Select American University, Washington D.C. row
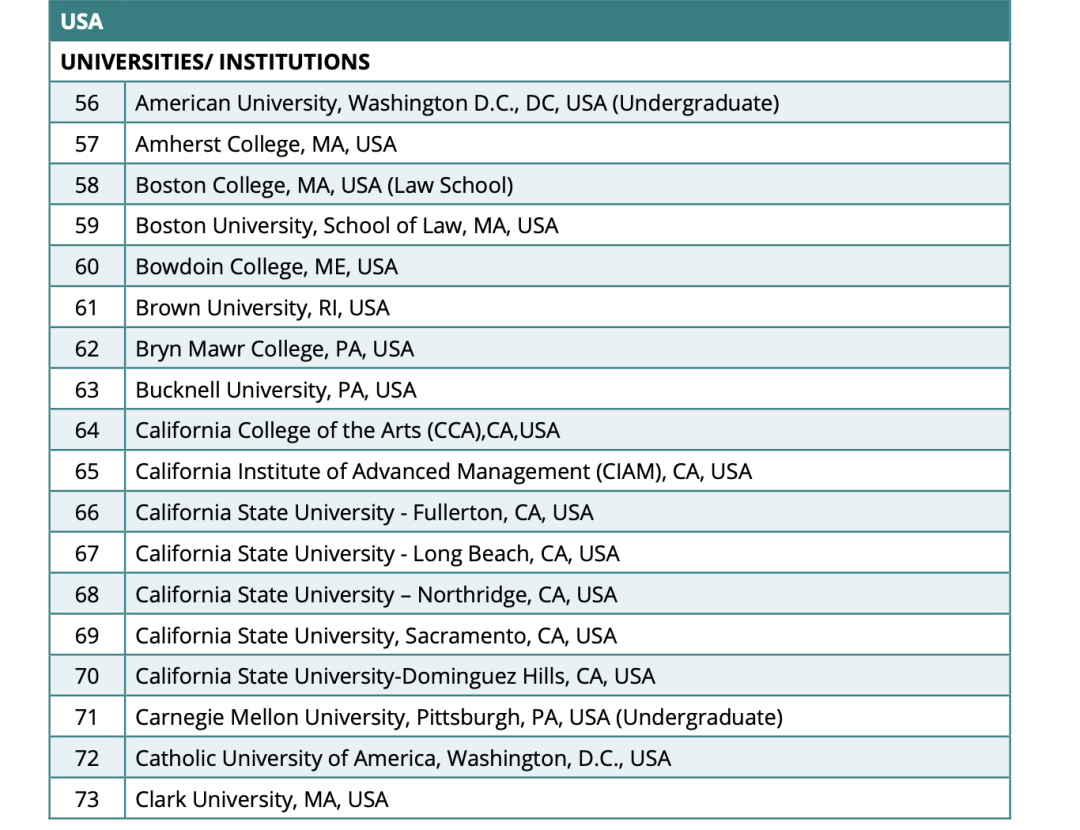The width and height of the screenshot is (1080, 830). coord(529,103)
